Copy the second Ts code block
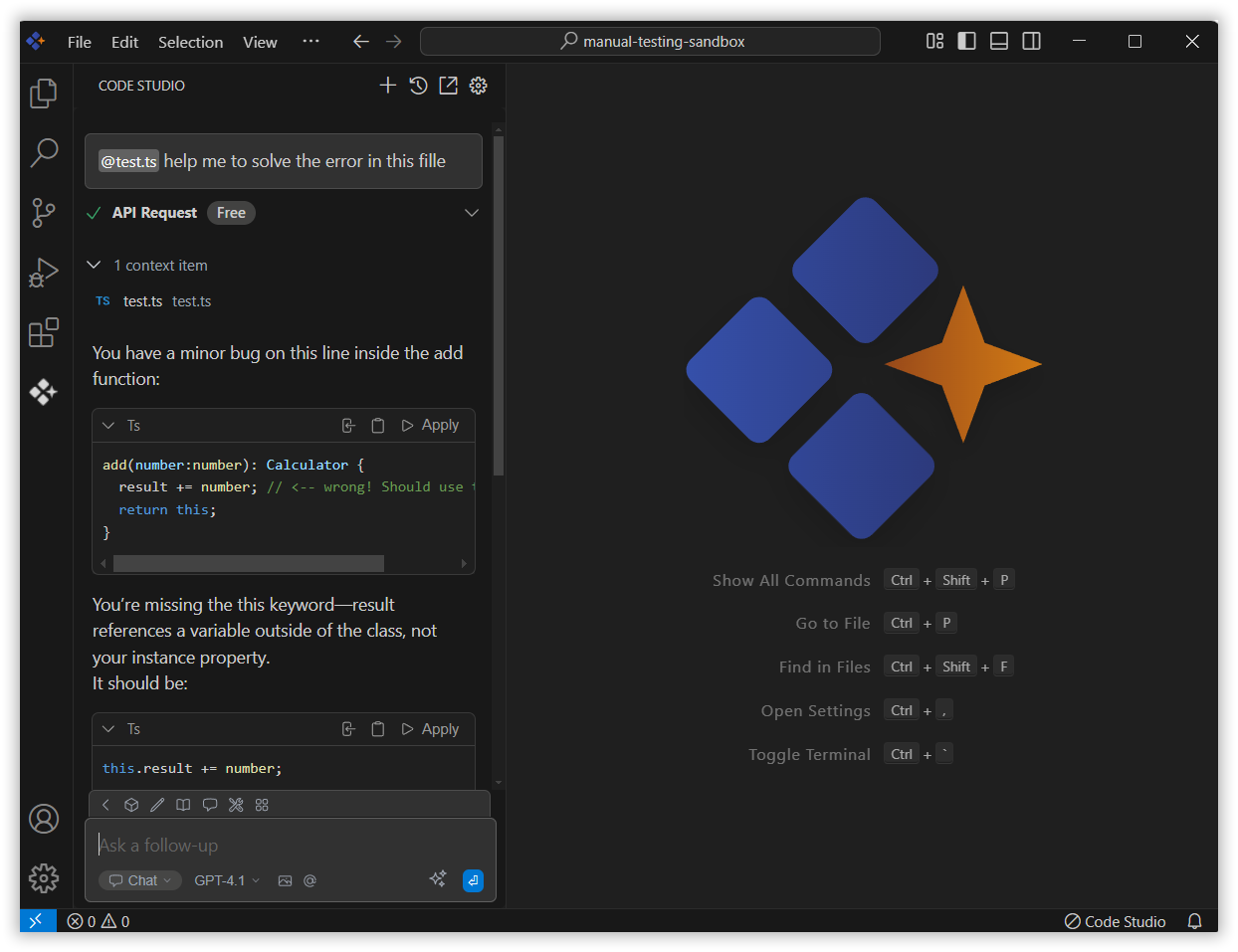Image resolution: width=1238 pixels, height=952 pixels. pyautogui.click(x=377, y=729)
